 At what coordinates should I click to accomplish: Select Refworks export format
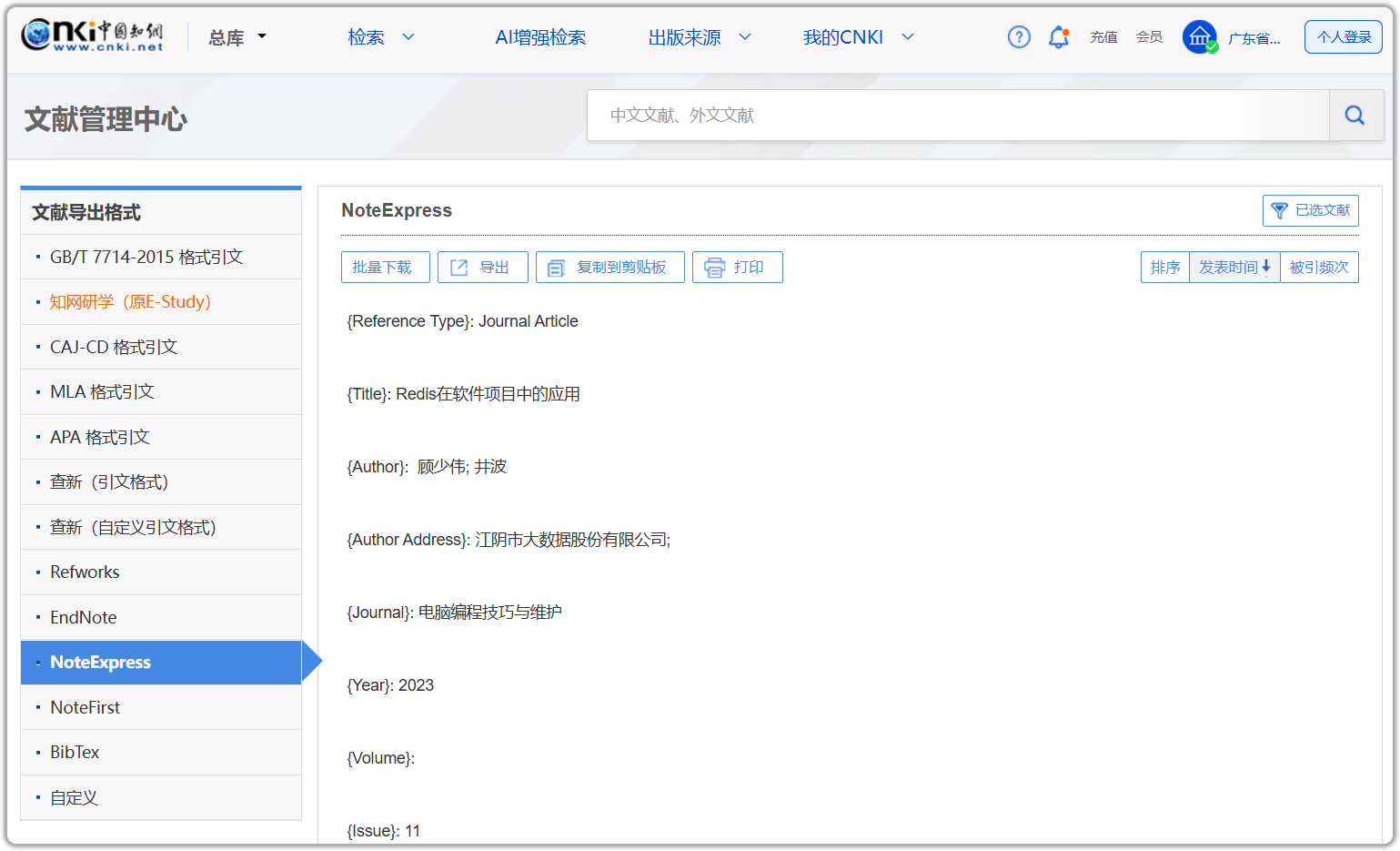tap(85, 572)
